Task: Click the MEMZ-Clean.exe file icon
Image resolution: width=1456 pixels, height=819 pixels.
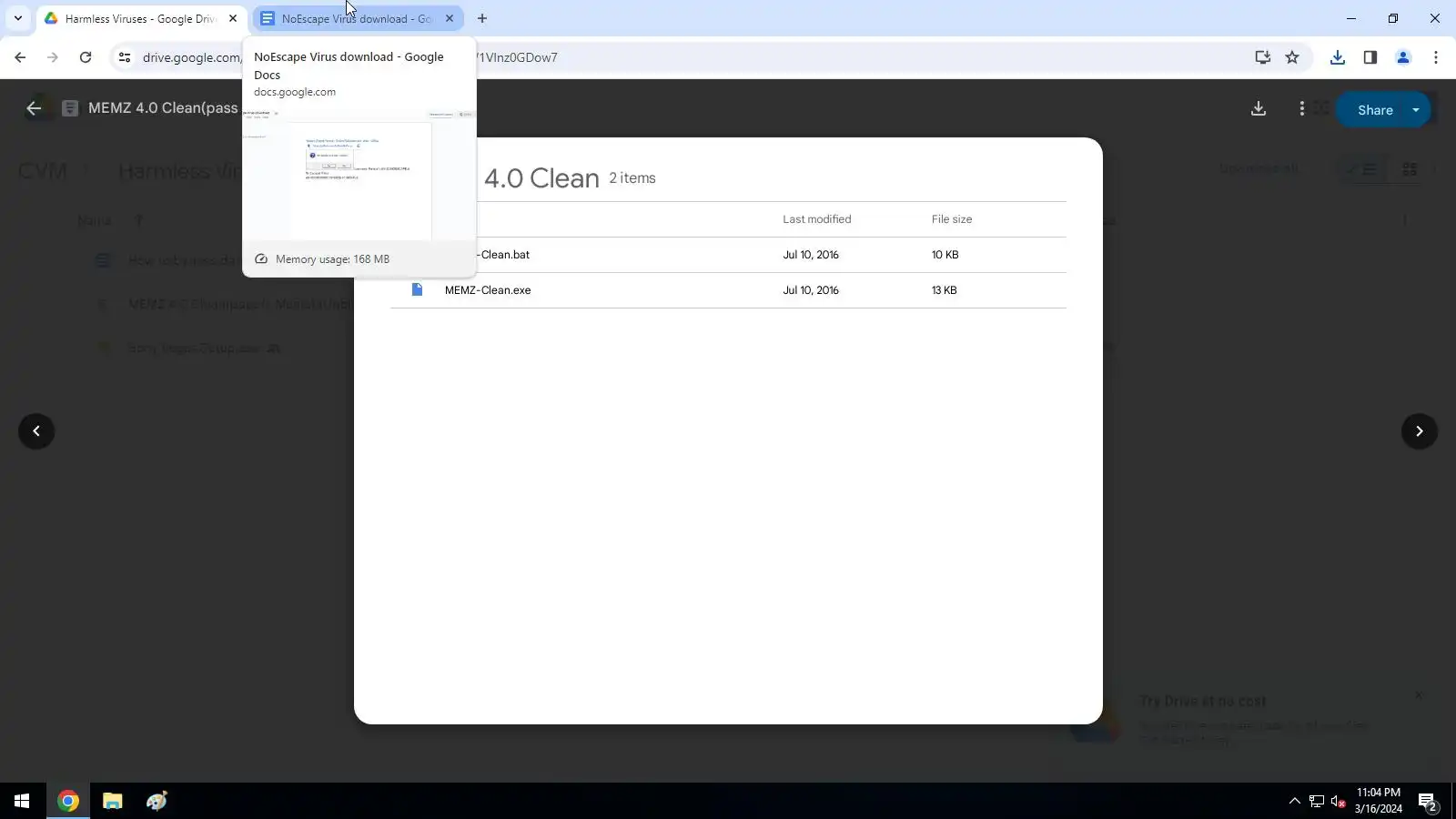Action: [x=417, y=289]
